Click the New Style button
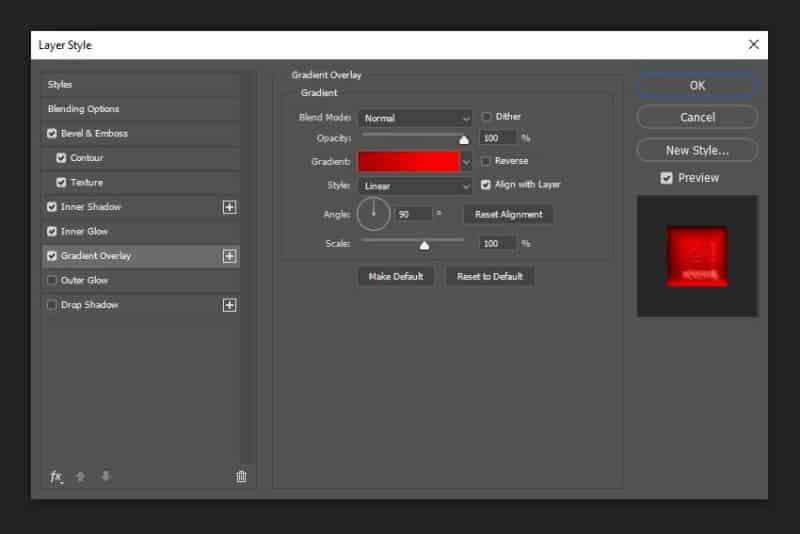The width and height of the screenshot is (800, 534). coord(697,150)
